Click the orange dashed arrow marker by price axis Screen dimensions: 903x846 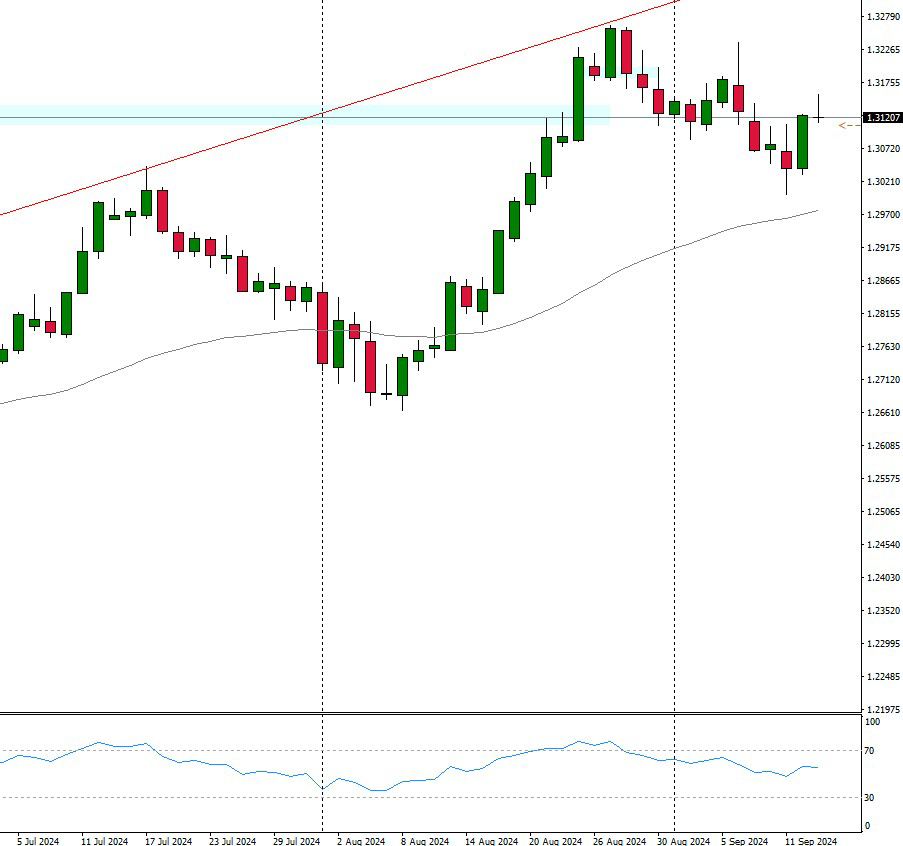pos(848,125)
